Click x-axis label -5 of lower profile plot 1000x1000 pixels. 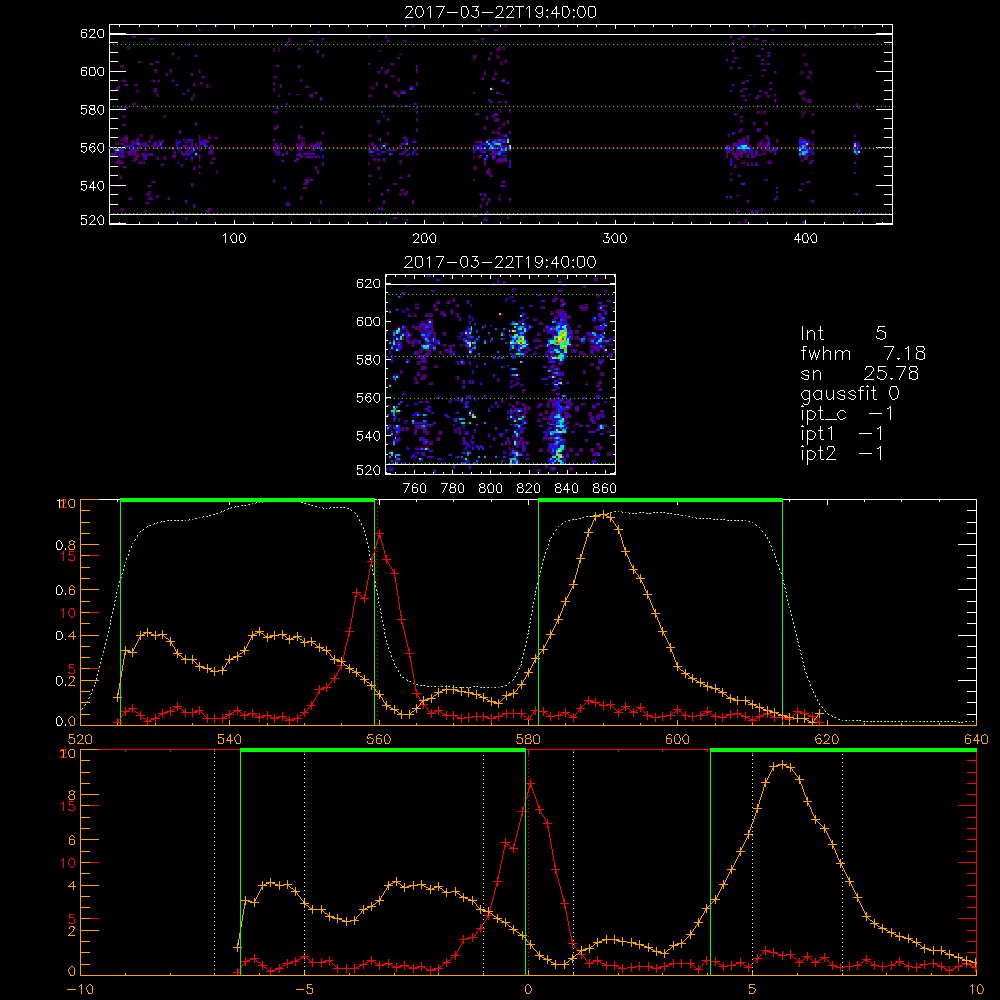[x=304, y=989]
